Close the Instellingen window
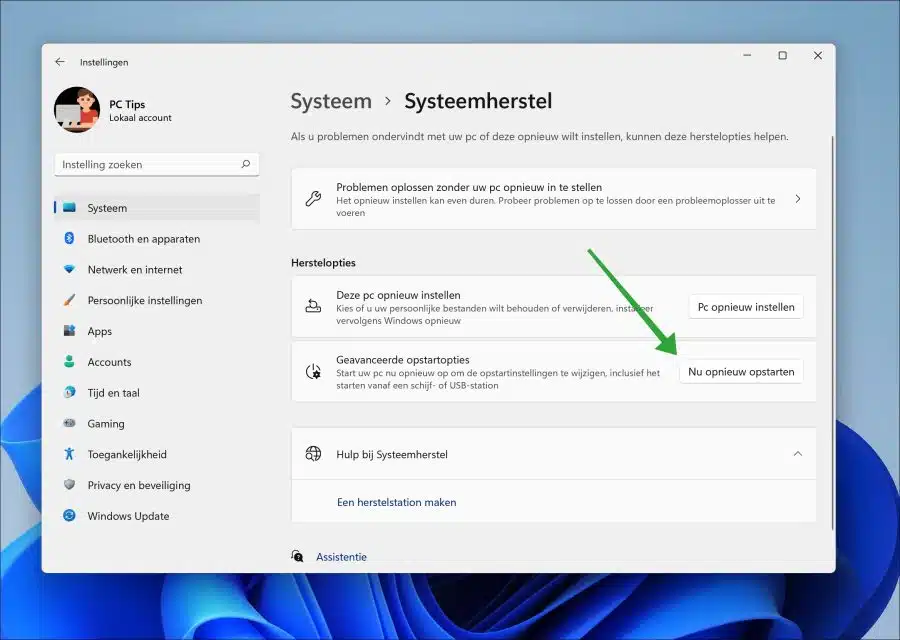This screenshot has width=900, height=640. coord(818,56)
